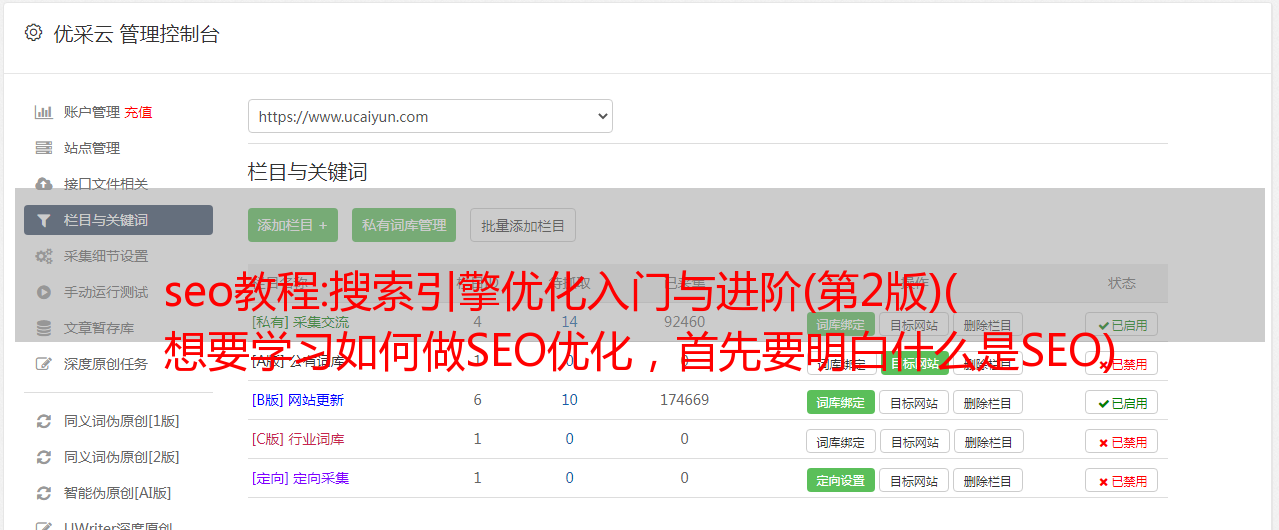
Task: Click the 栏目与关键词 page heading
Action: click(308, 172)
